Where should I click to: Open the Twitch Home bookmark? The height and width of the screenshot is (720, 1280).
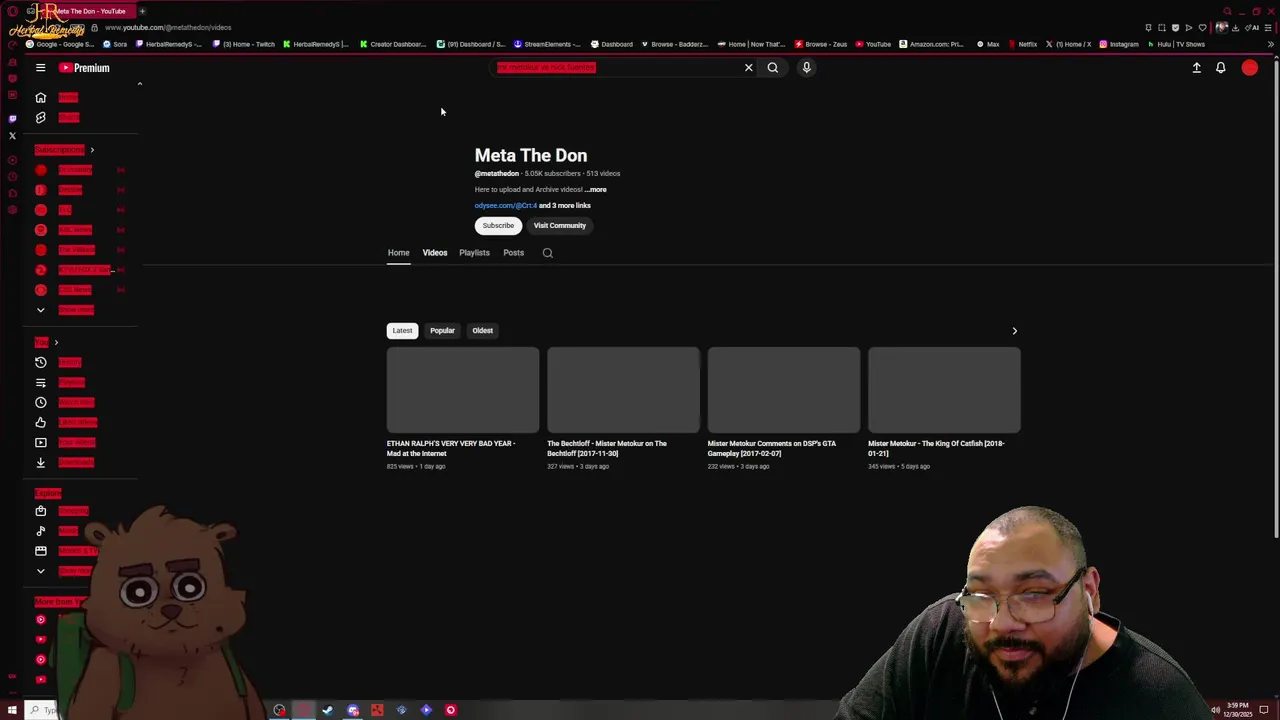pos(243,44)
